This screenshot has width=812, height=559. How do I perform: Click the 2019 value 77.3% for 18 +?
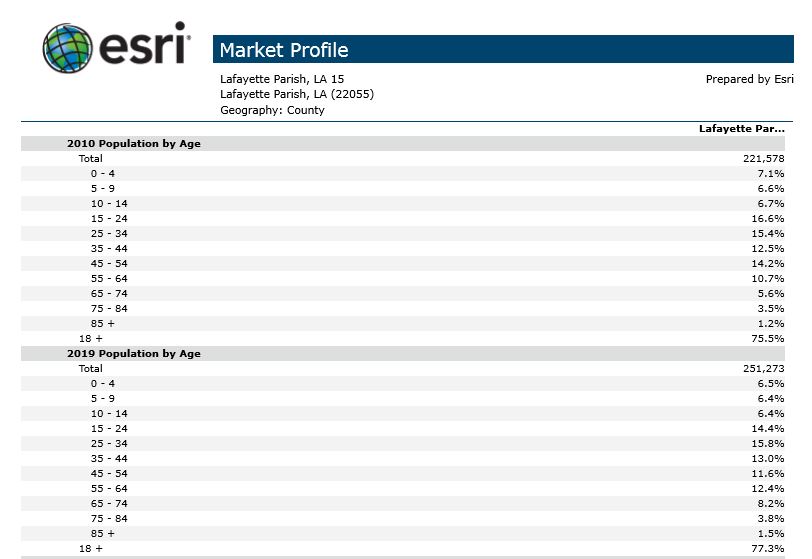768,549
